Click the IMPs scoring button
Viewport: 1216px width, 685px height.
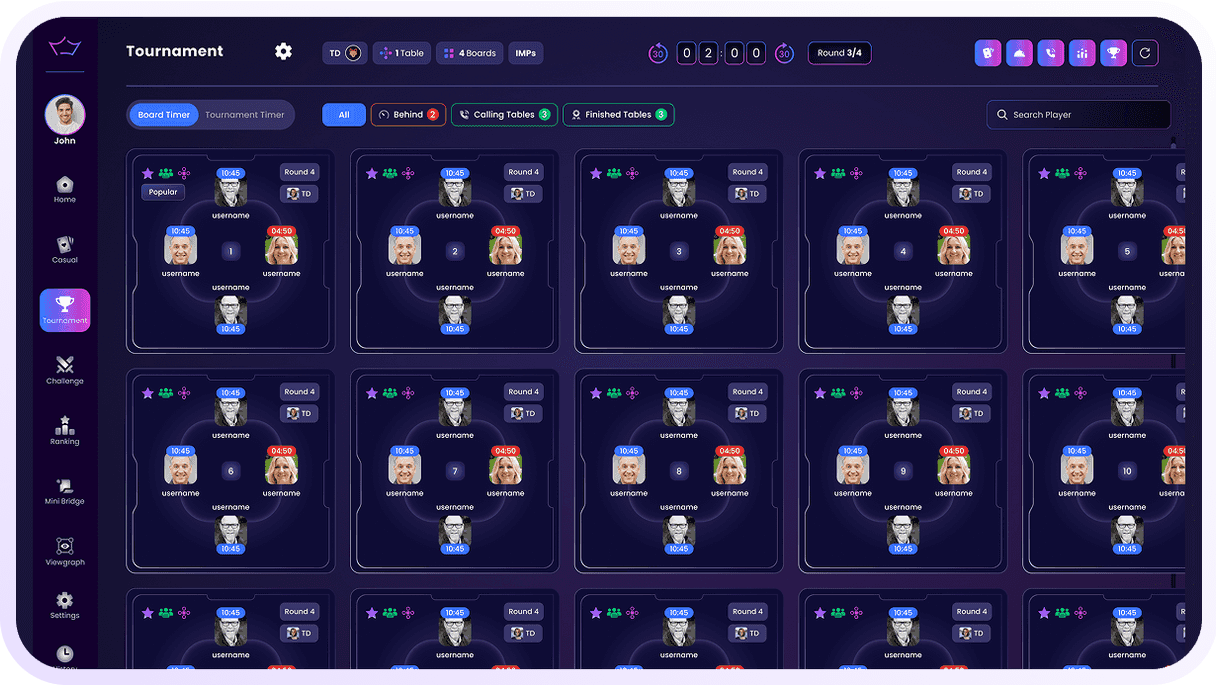coord(526,52)
